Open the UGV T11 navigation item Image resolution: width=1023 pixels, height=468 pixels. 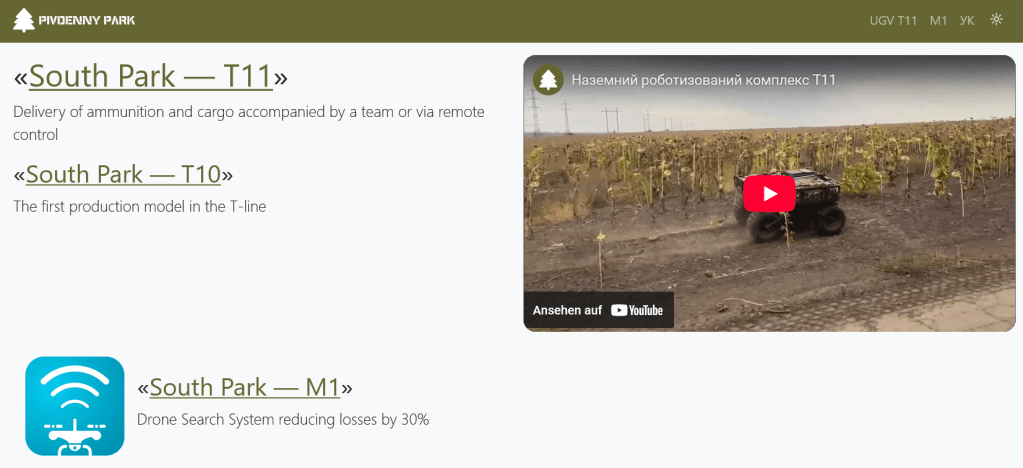893,20
